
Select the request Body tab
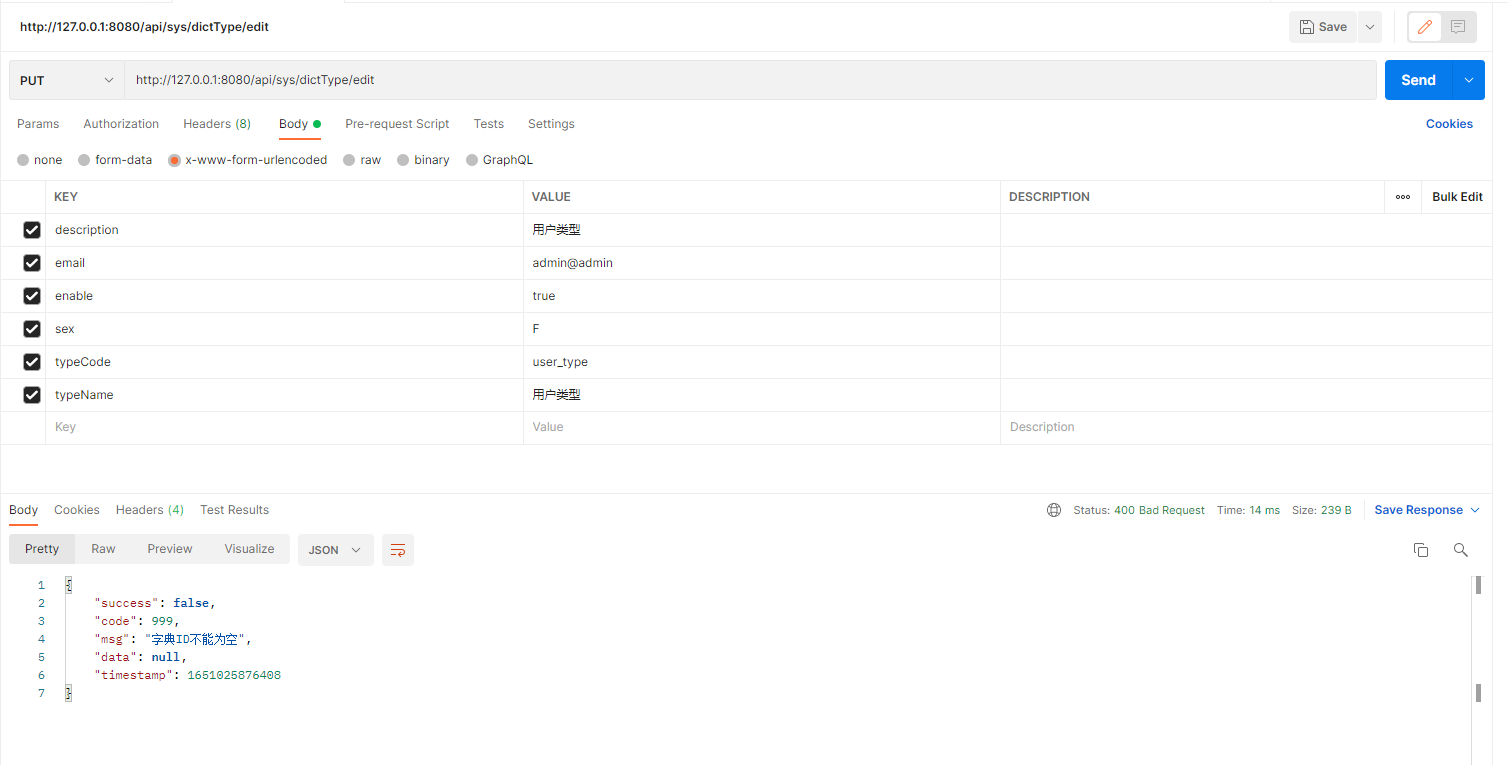pyautogui.click(x=300, y=124)
